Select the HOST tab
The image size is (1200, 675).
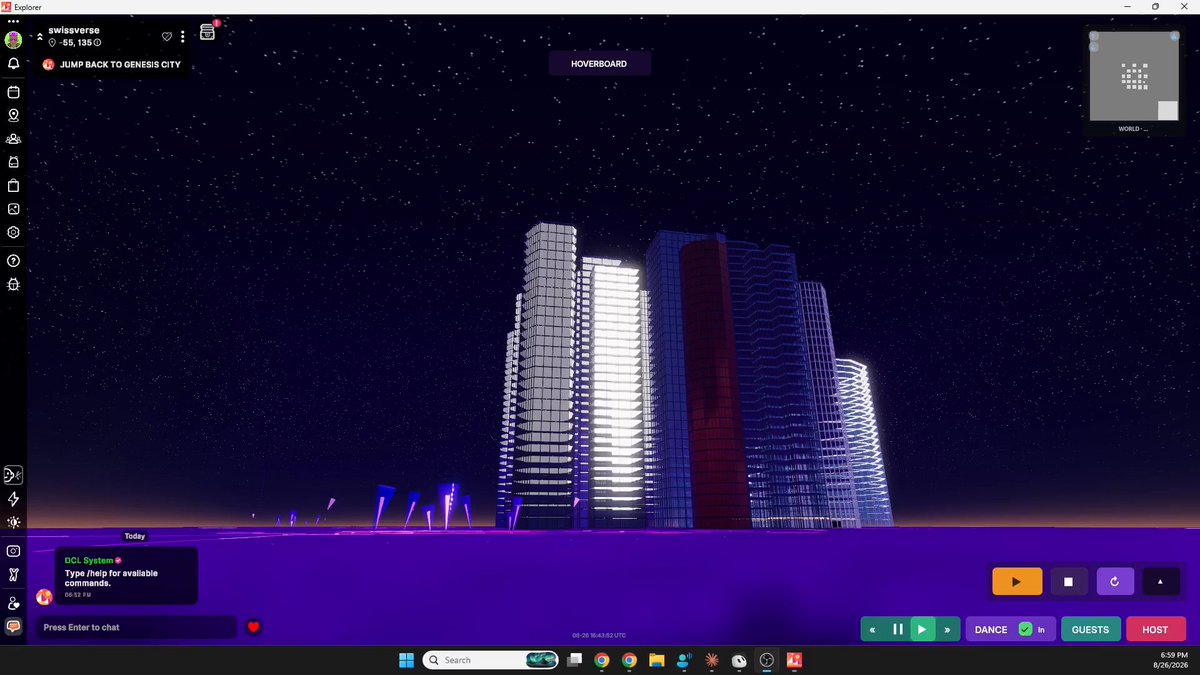point(1155,629)
